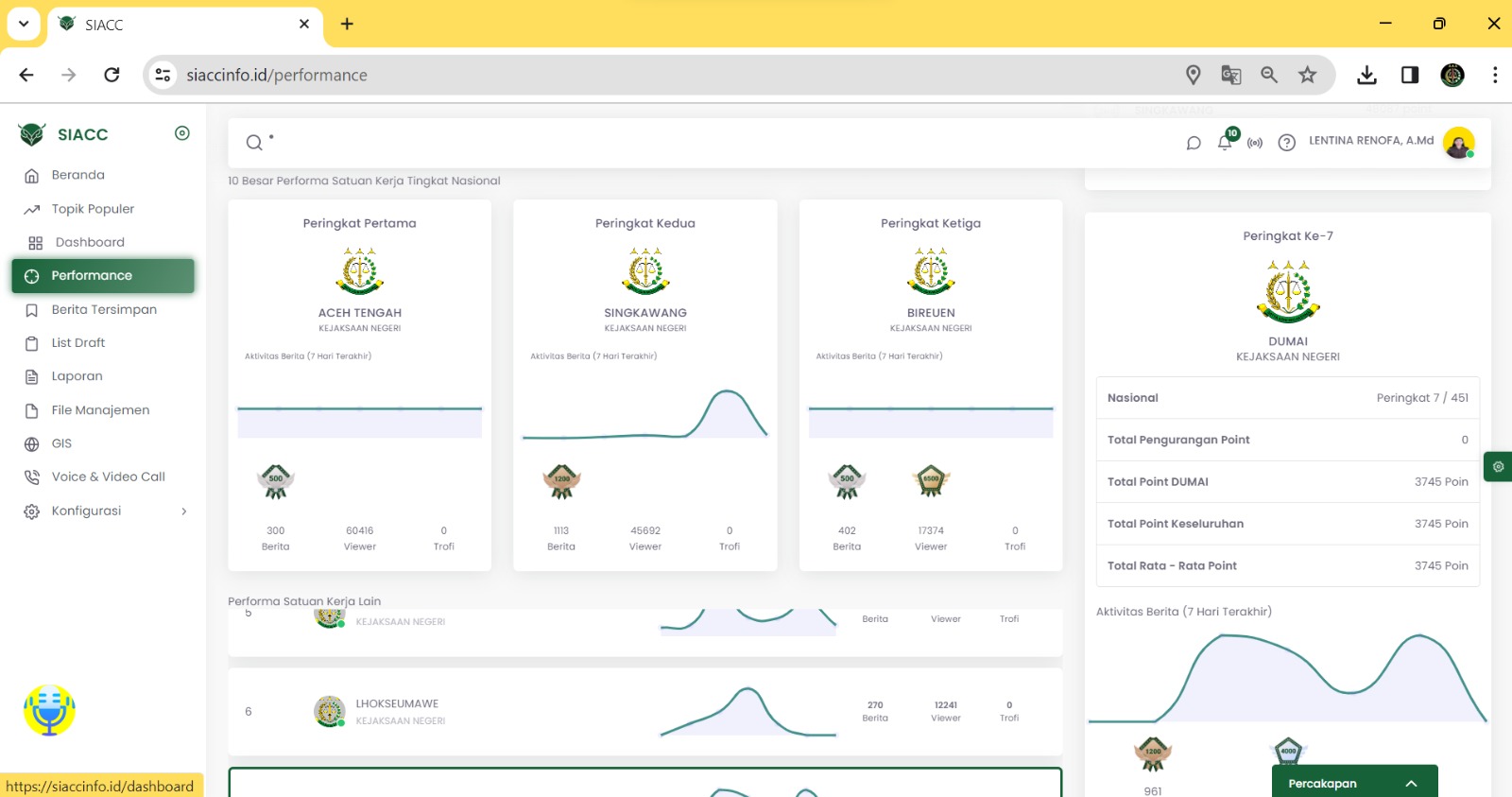The image size is (1512, 797).
Task: Click the LHOKSEUMAWE unit logo
Action: [330, 711]
